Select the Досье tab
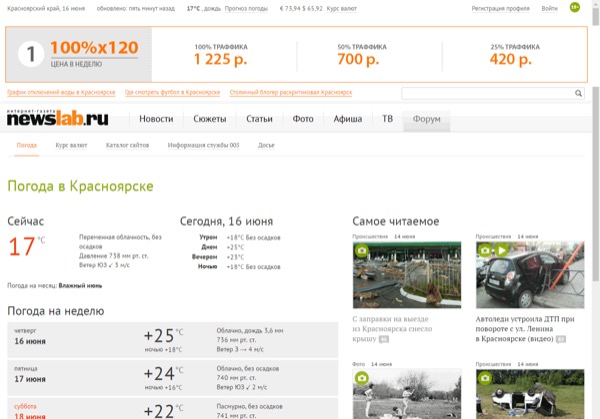 [x=266, y=145]
